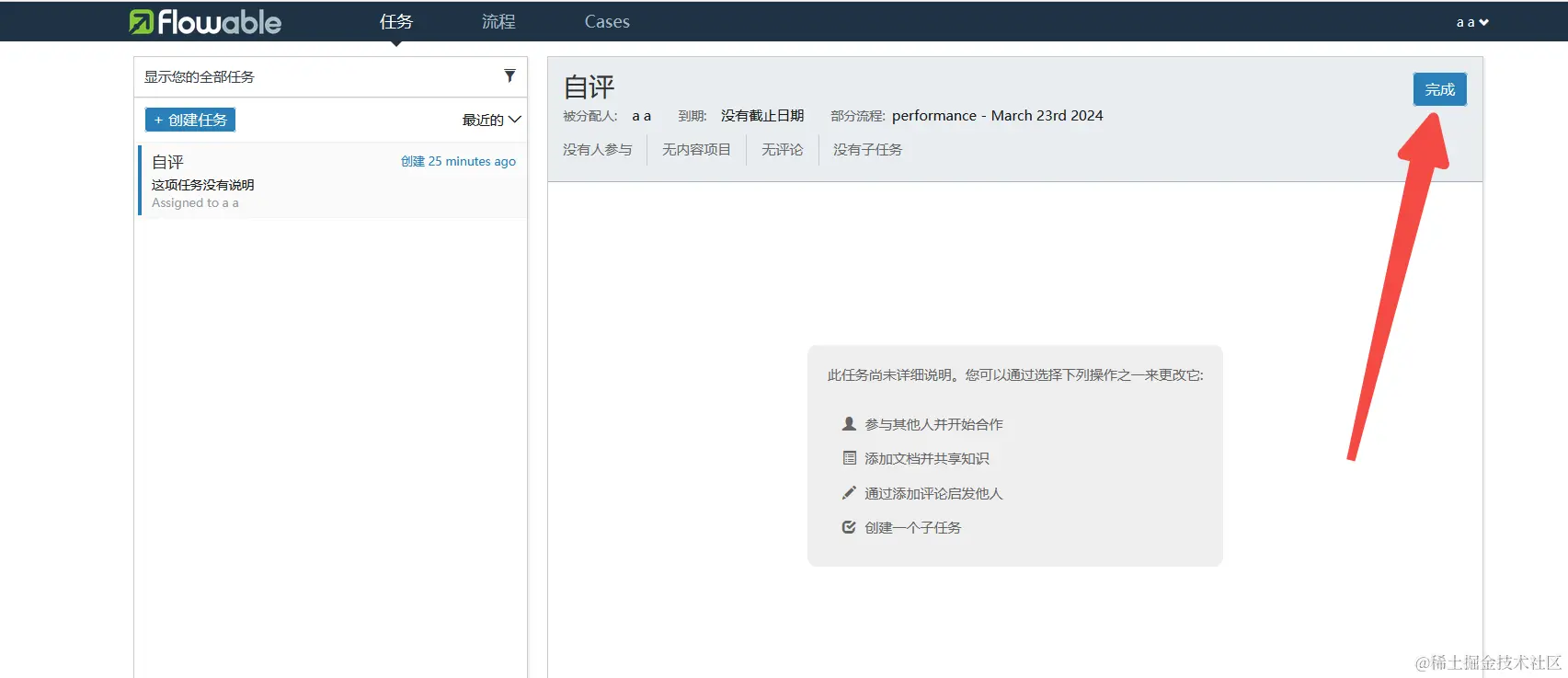Click 通过添加评论启发他人 link

(933, 493)
